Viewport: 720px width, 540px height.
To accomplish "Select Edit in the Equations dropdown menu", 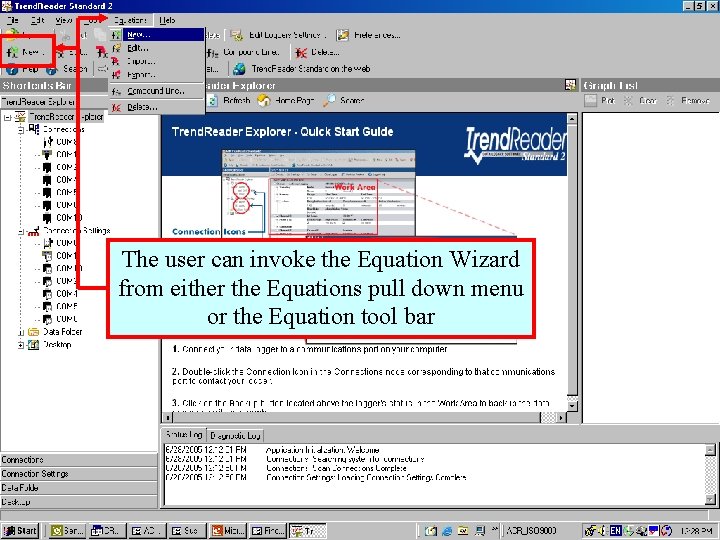I will (x=157, y=48).
